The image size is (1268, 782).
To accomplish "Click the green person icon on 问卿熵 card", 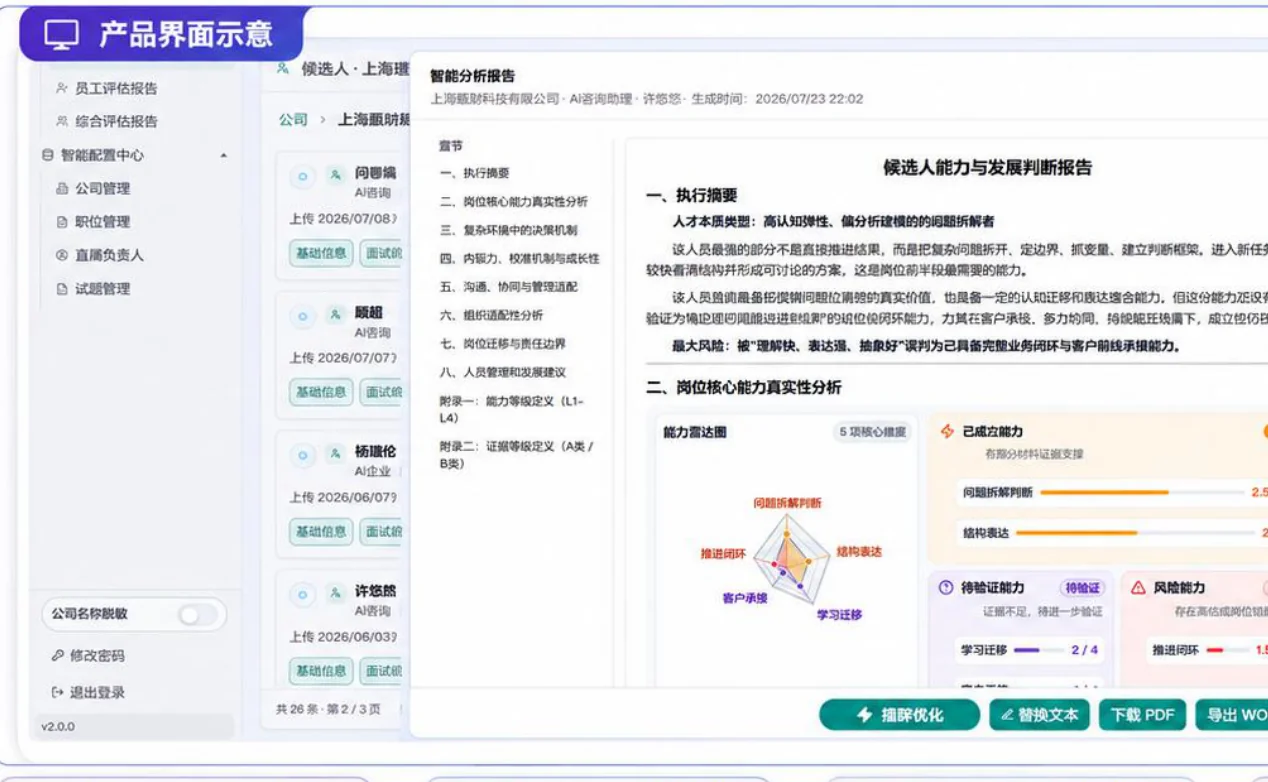I will 335,176.
